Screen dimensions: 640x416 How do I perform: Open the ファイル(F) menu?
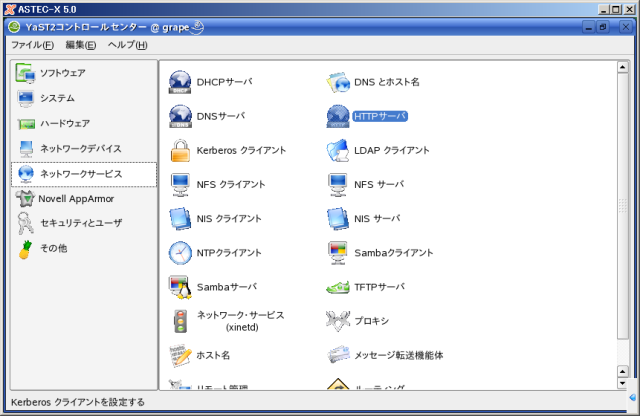[x=32, y=45]
